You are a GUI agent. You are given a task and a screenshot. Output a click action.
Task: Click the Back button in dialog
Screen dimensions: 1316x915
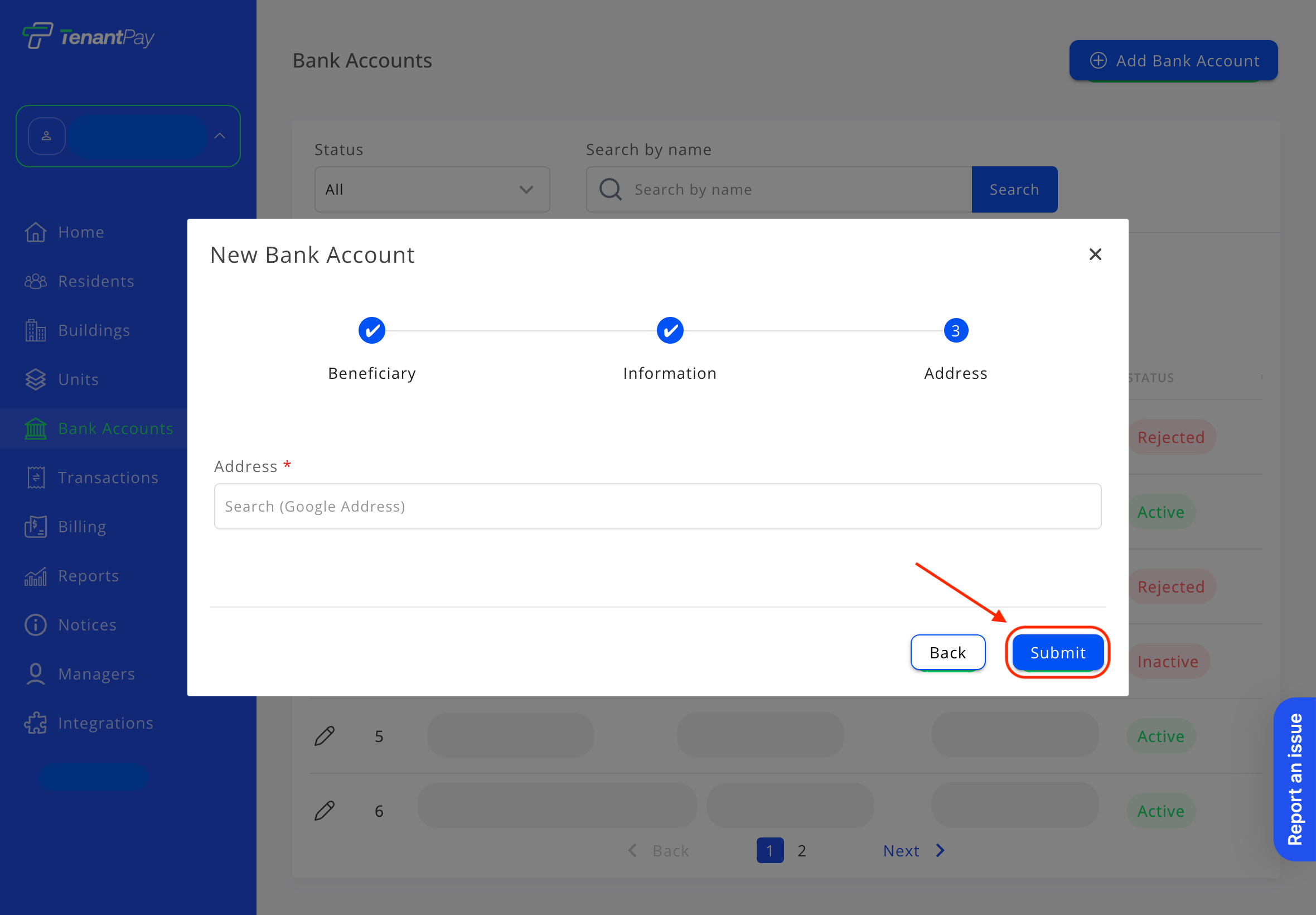[947, 652]
